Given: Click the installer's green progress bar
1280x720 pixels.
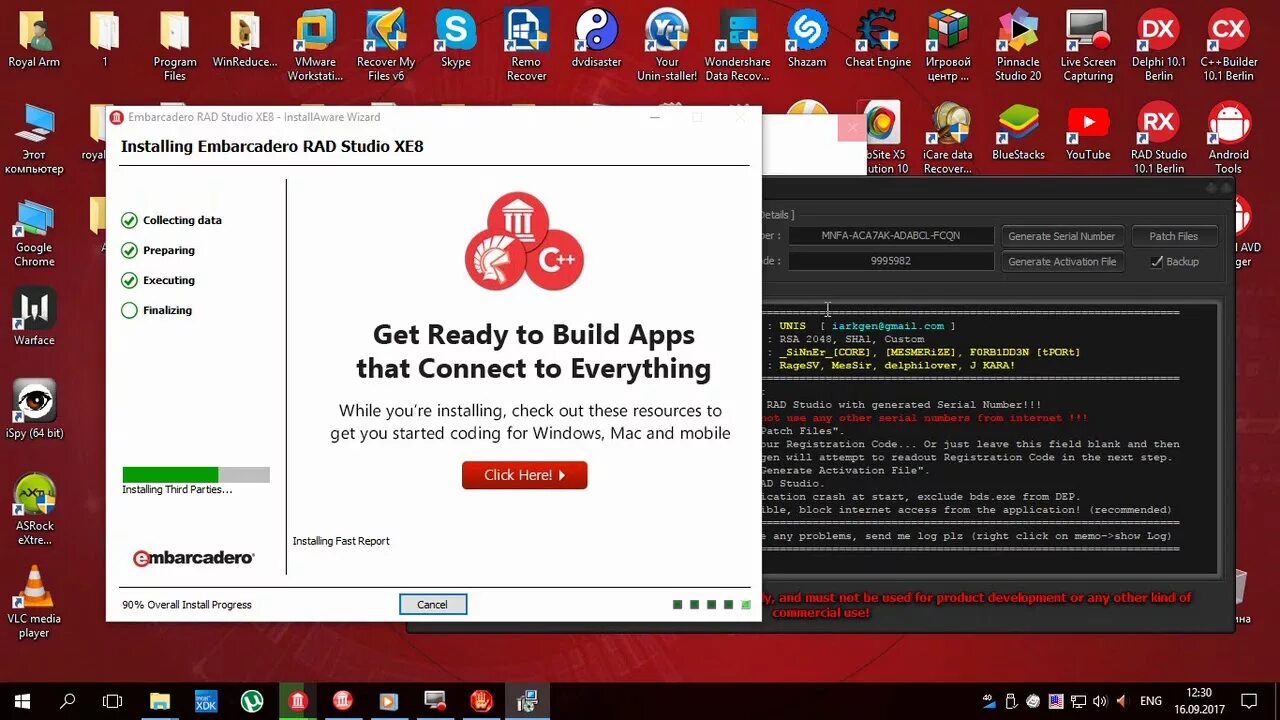Looking at the screenshot, I should [196, 474].
